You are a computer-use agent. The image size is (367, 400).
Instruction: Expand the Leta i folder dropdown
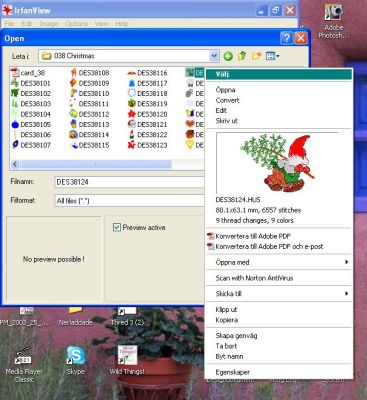[x=214, y=56]
